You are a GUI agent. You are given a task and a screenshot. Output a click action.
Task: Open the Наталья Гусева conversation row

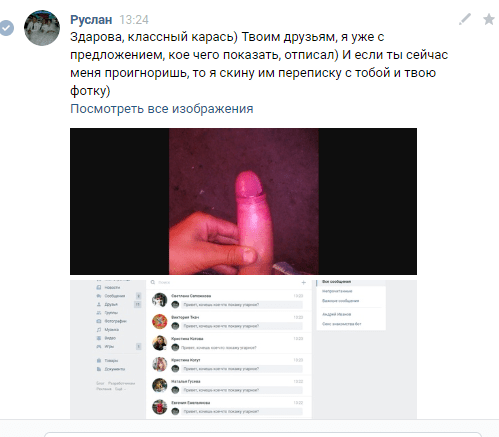point(229,386)
